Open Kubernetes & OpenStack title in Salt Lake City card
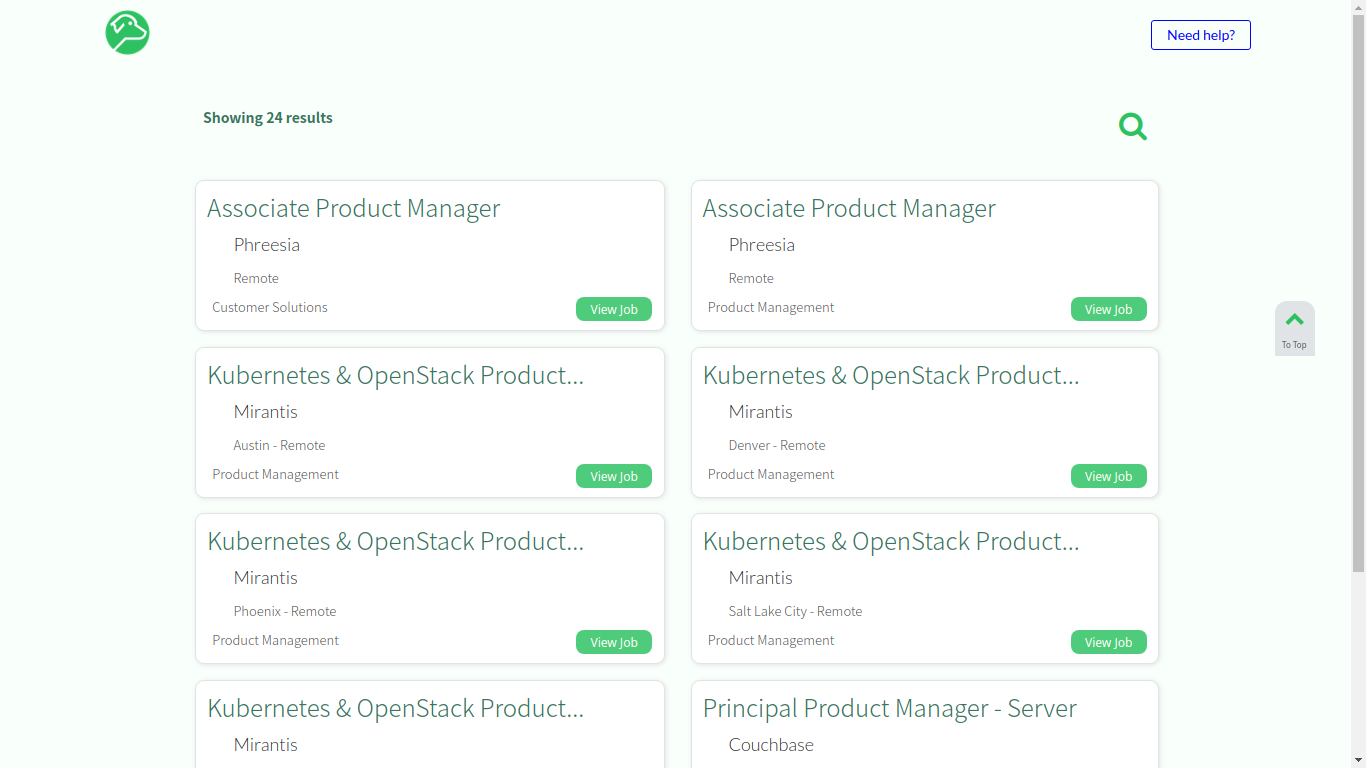1366x768 pixels. click(891, 541)
